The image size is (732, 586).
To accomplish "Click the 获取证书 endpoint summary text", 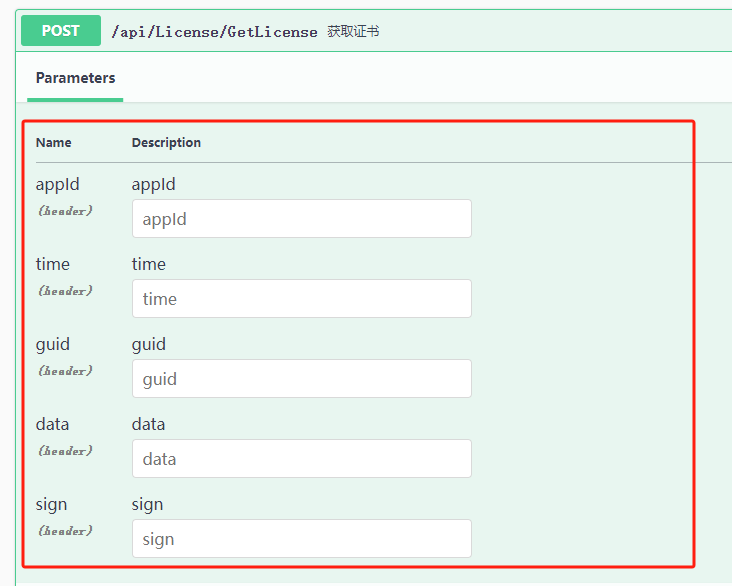I will [353, 31].
